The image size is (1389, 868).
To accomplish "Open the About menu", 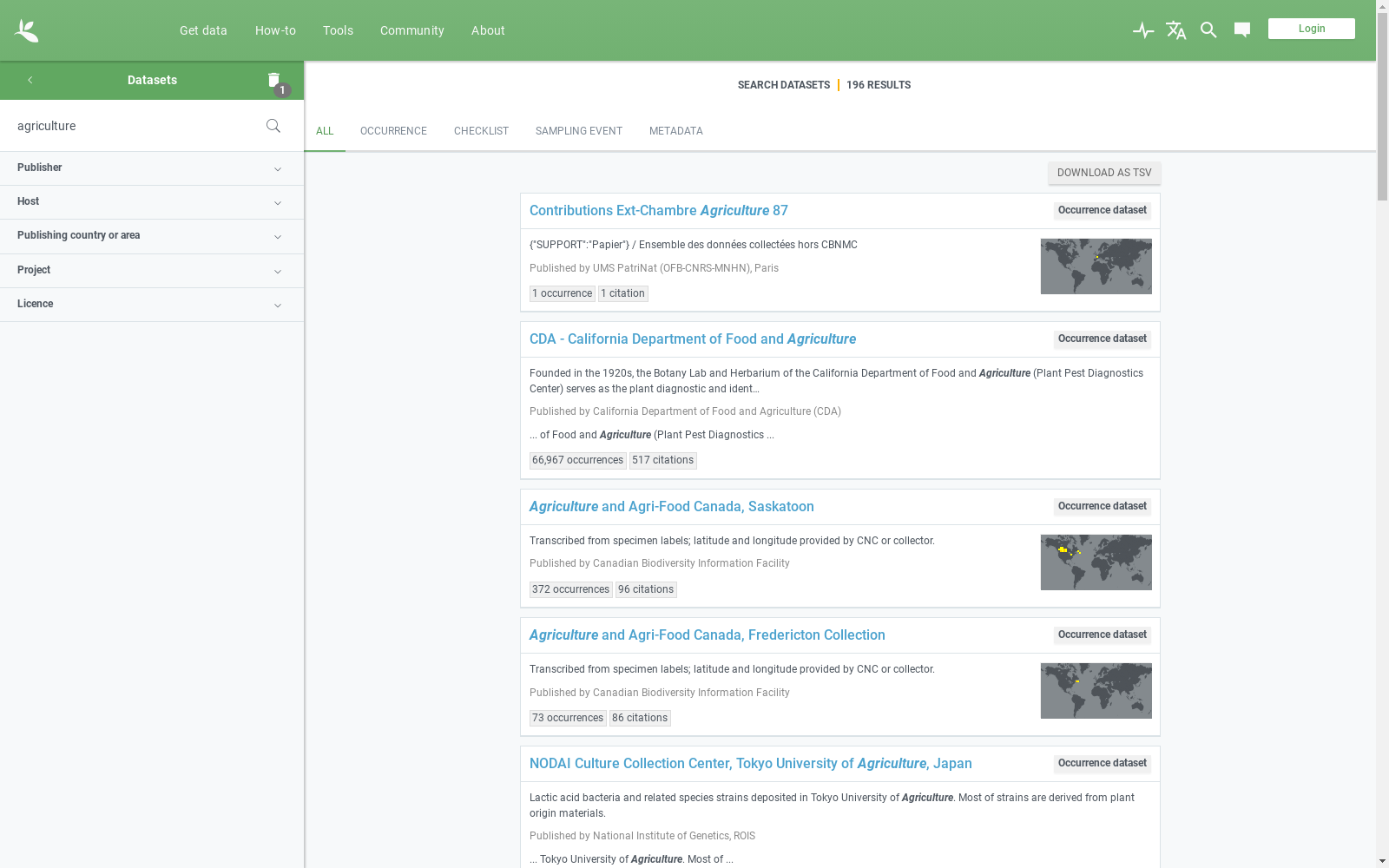I will point(488,30).
